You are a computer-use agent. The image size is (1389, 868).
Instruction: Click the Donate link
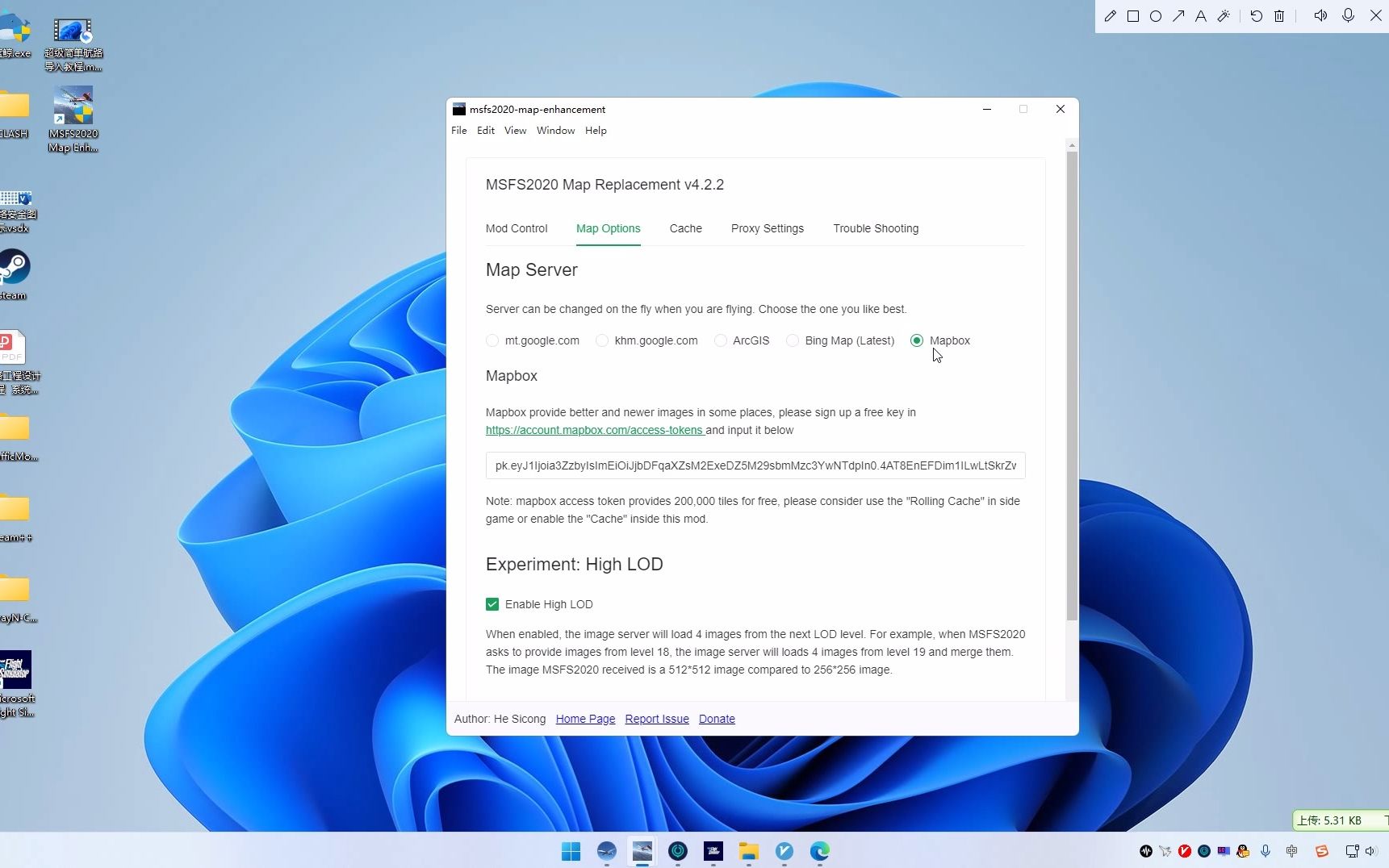(717, 719)
